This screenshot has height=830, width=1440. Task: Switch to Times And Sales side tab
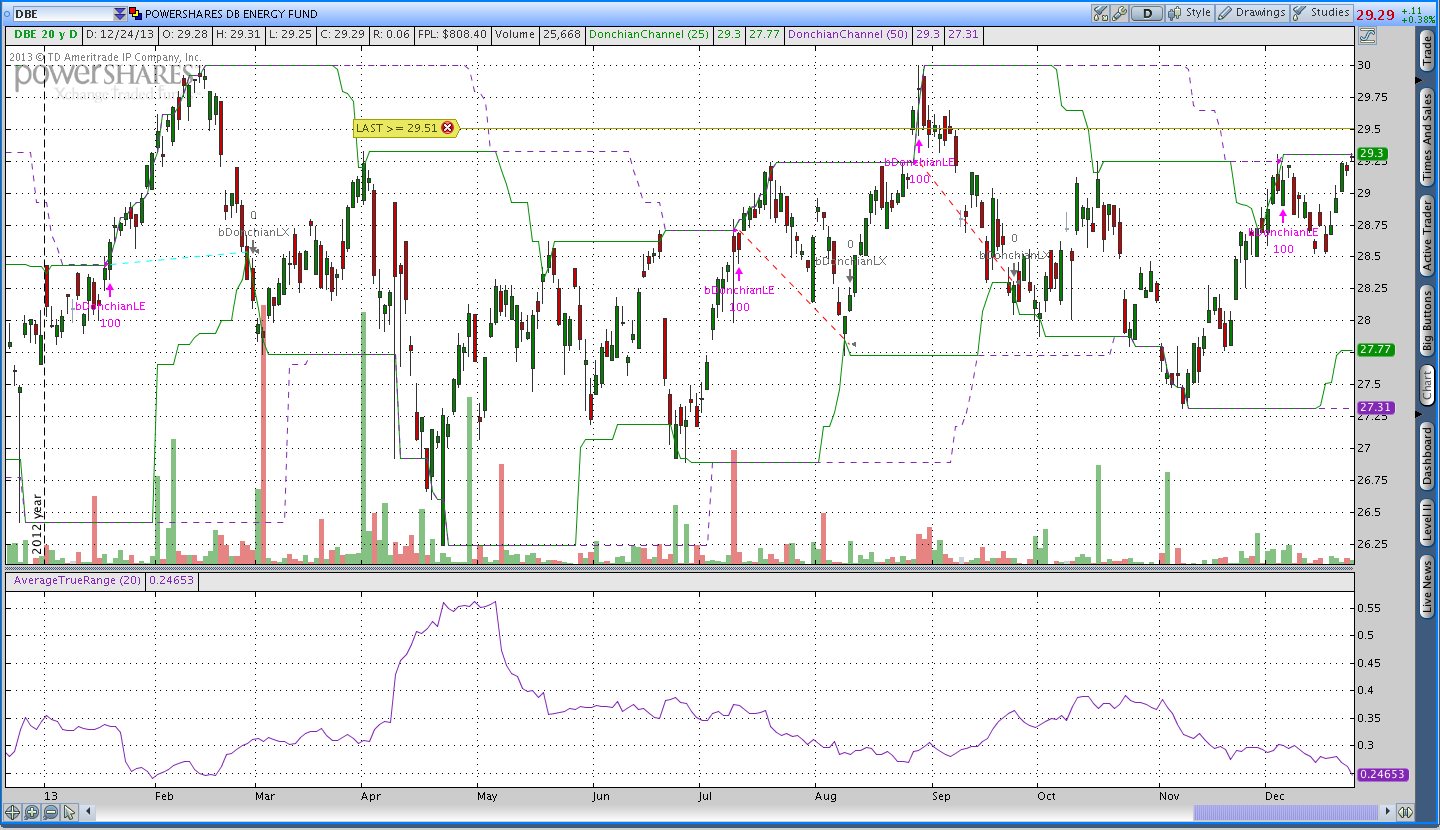[x=1427, y=136]
